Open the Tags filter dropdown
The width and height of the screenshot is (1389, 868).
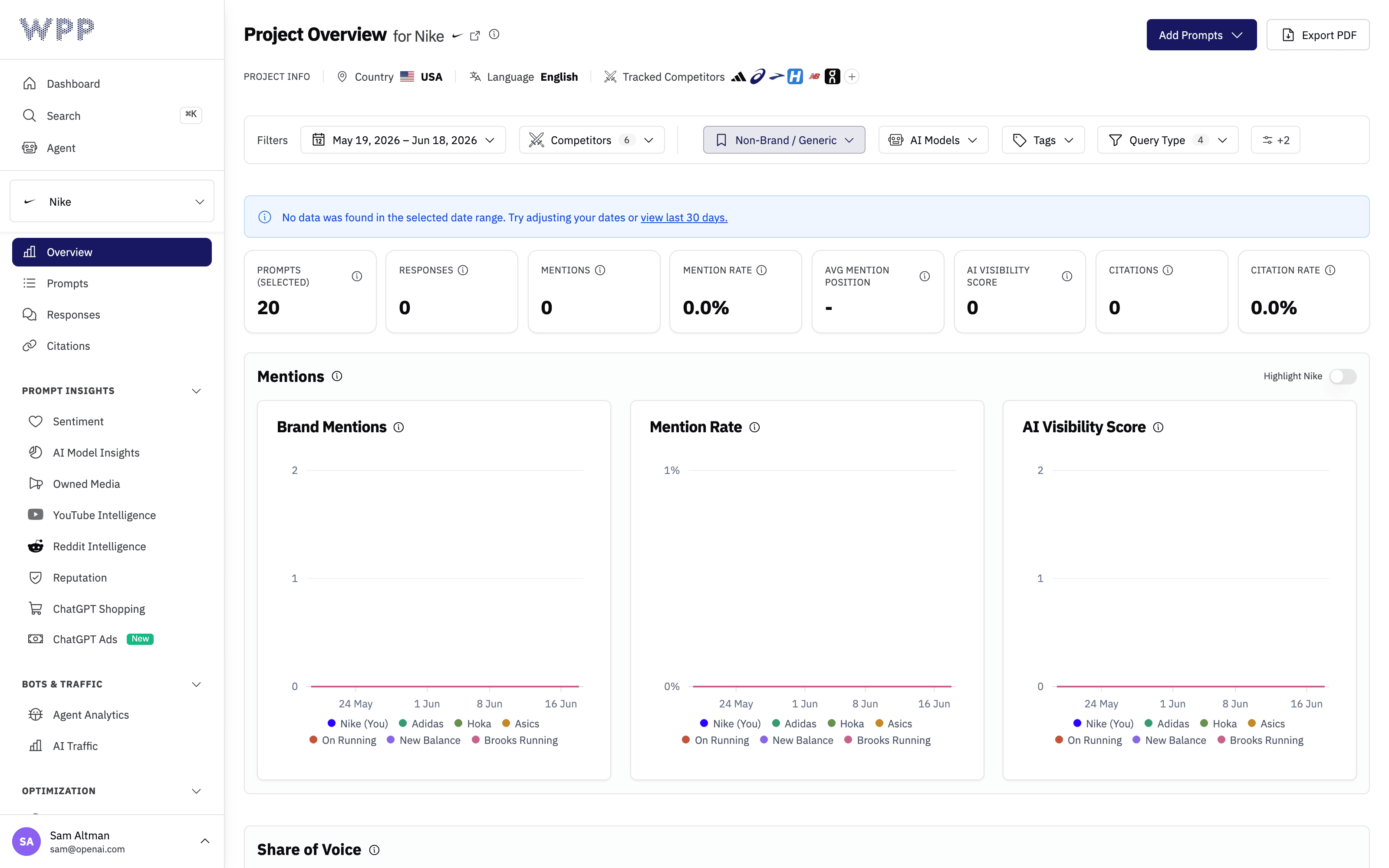coord(1043,140)
